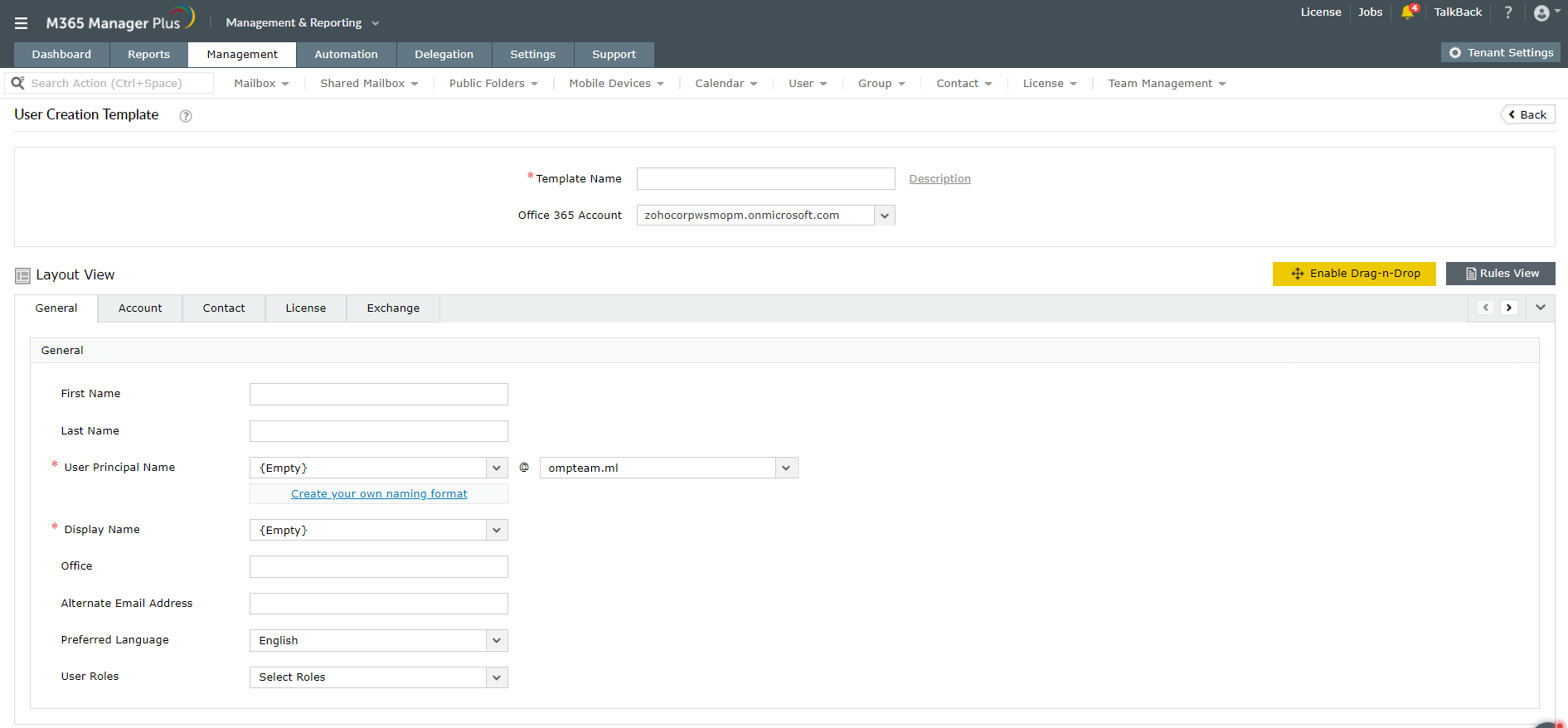Click Create your own naming format link
This screenshot has height=728, width=1568.
tap(379, 494)
